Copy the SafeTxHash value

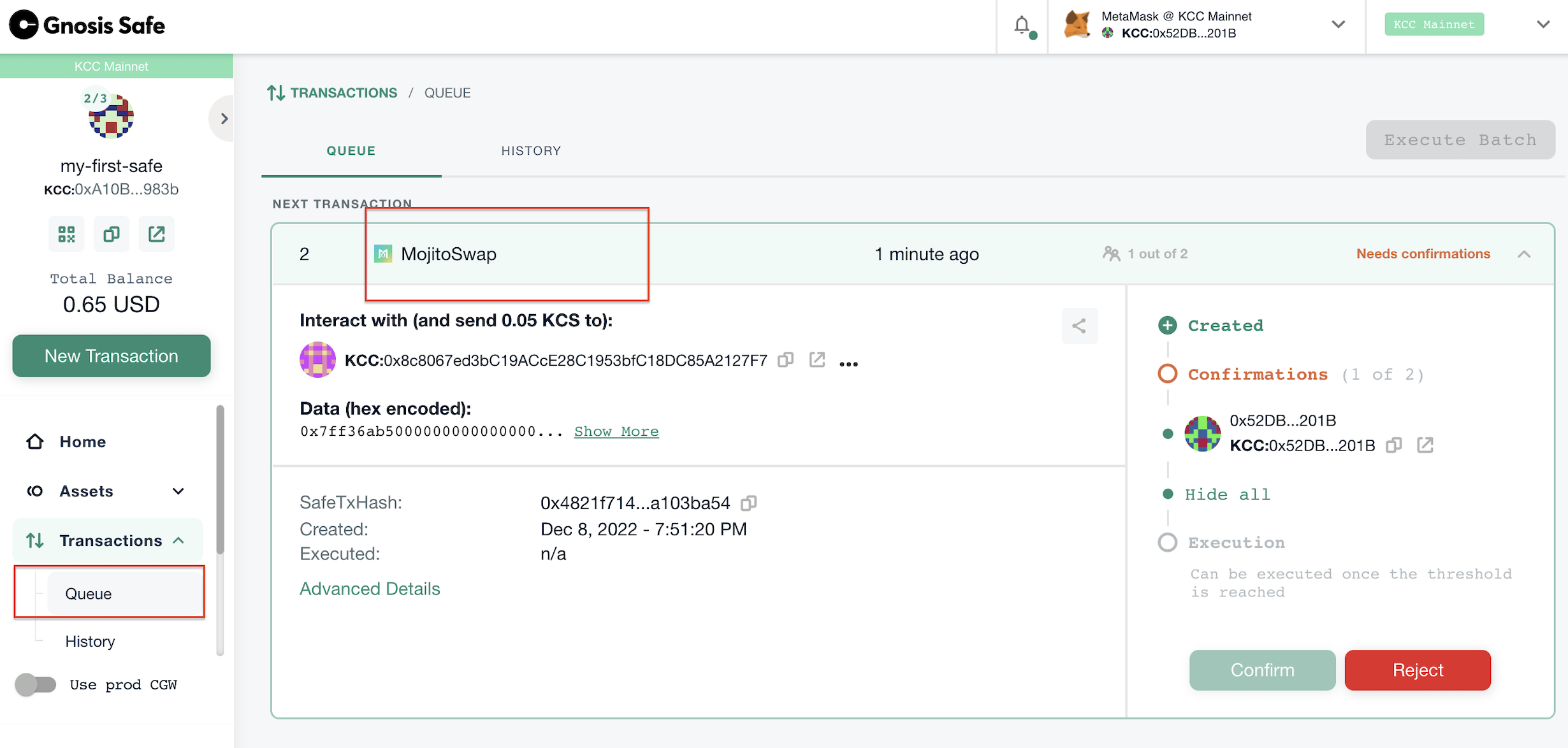[x=749, y=503]
